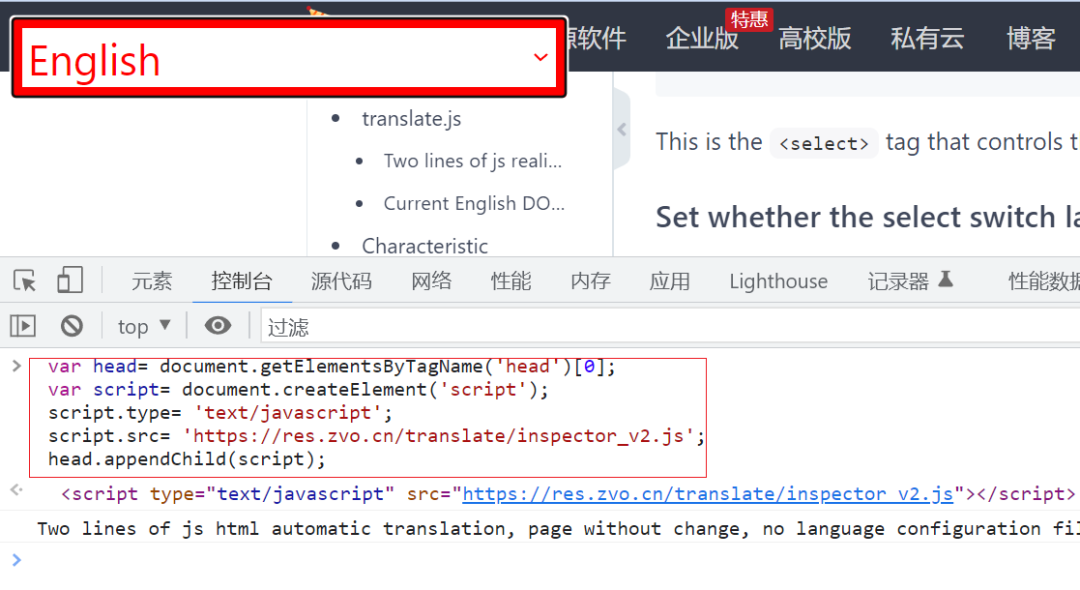The width and height of the screenshot is (1080, 590).
Task: Toggle the live expression eye icon
Action: pyautogui.click(x=218, y=326)
